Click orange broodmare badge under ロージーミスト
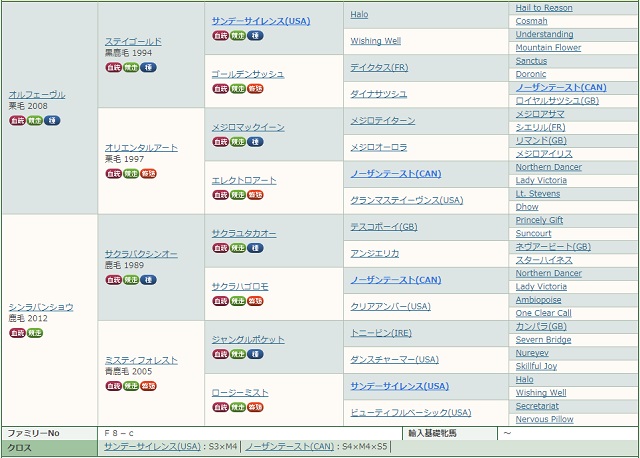 [x=255, y=407]
